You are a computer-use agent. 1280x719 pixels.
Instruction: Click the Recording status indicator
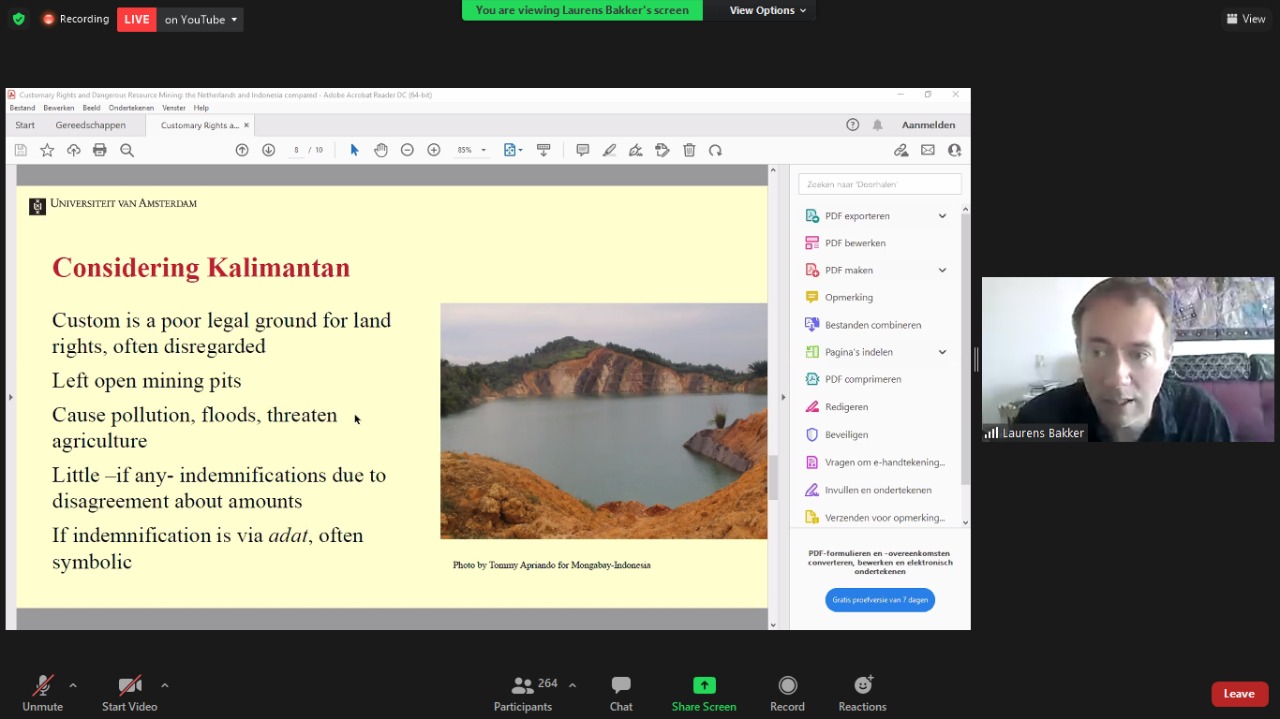76,19
